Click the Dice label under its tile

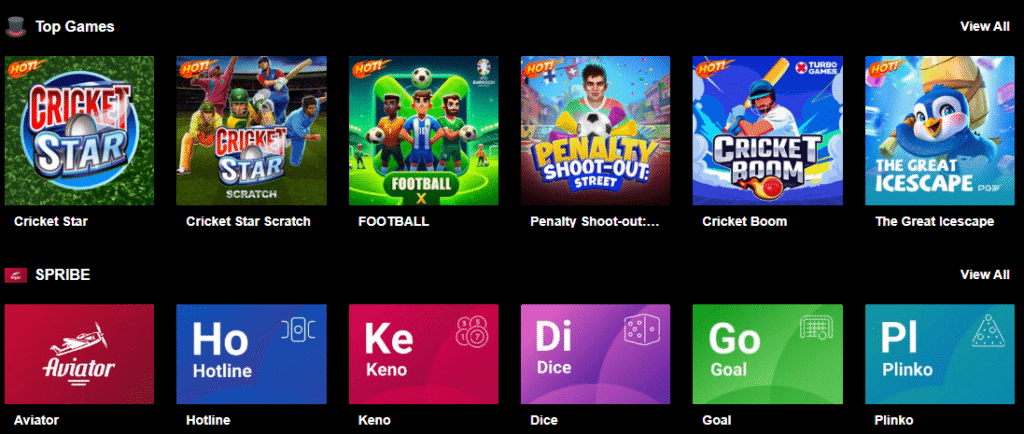point(543,420)
